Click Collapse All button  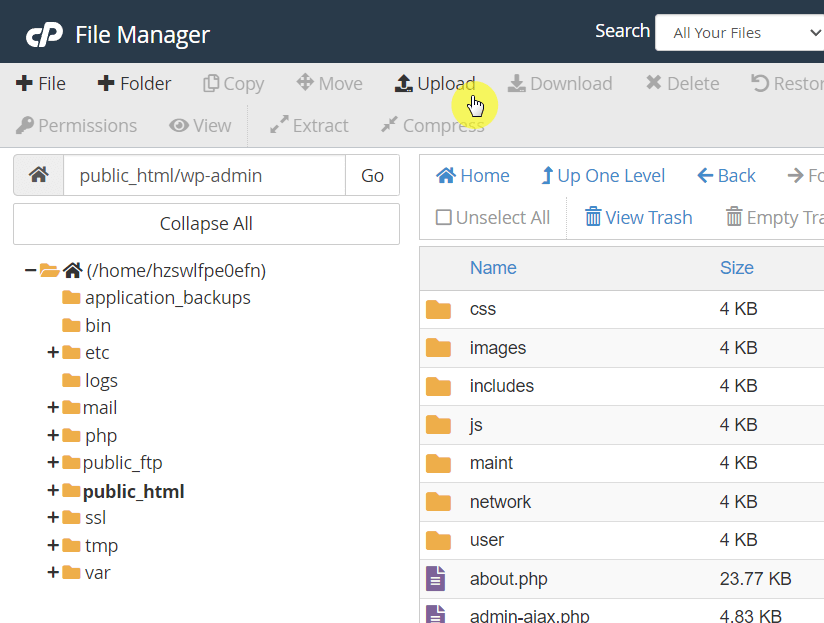click(x=206, y=224)
